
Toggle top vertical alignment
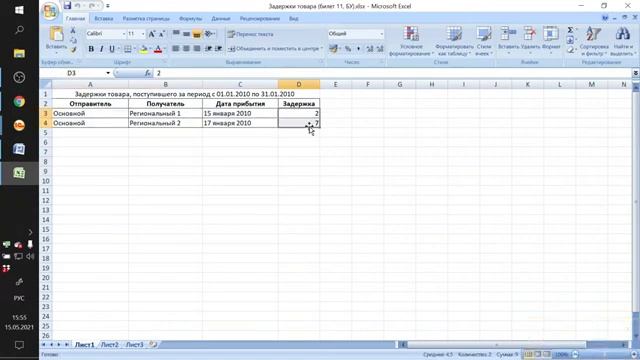pyautogui.click(x=176, y=34)
